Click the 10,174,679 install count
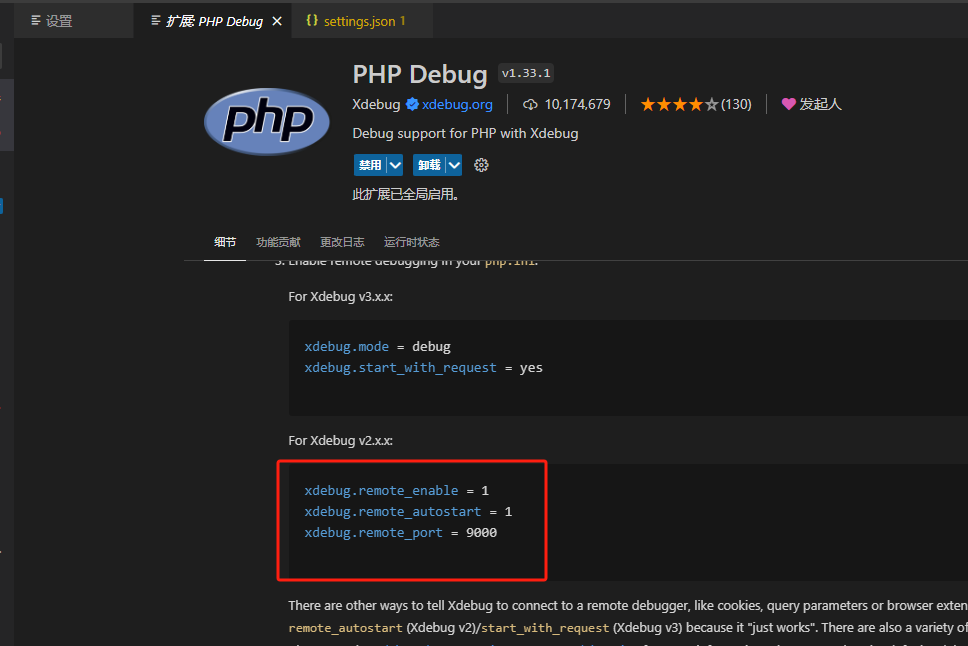 [577, 104]
